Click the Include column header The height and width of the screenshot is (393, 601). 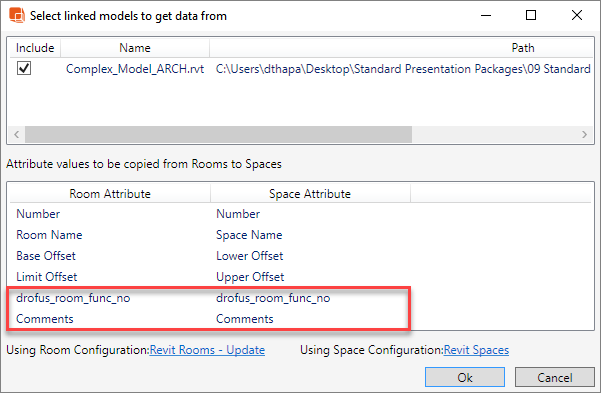point(35,48)
